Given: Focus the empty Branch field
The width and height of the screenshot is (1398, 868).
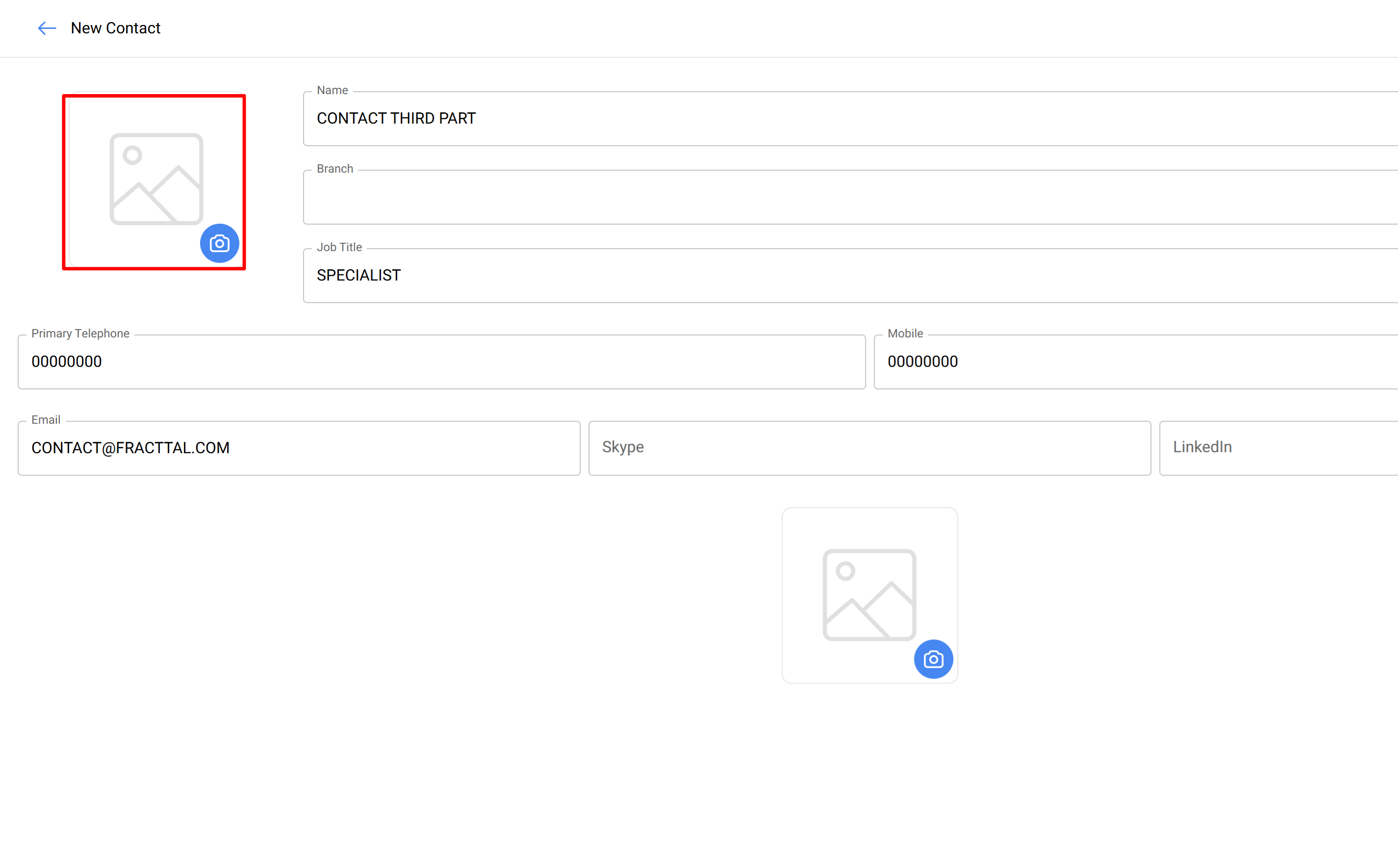Looking at the screenshot, I should click(x=849, y=197).
